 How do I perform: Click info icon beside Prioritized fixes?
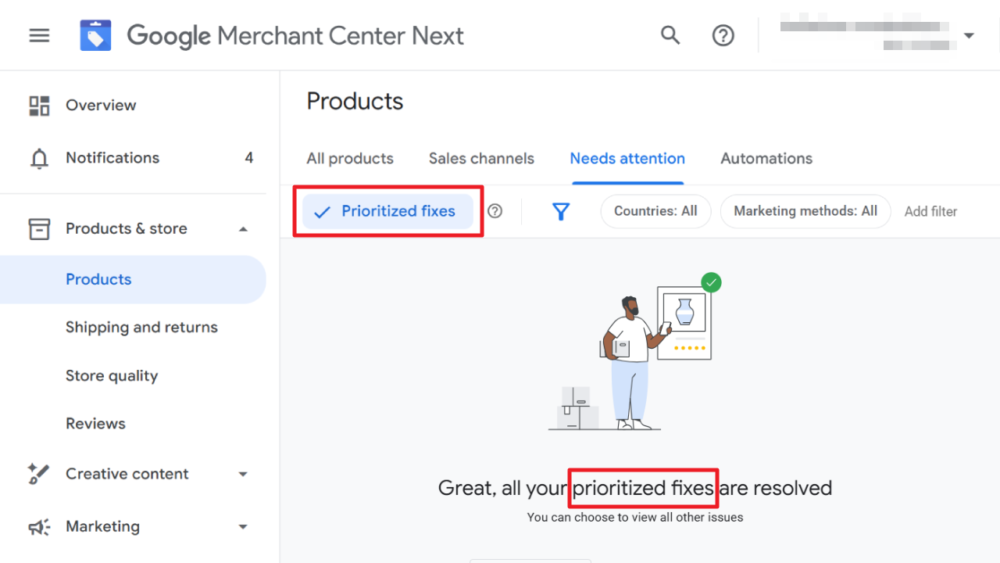(x=495, y=211)
